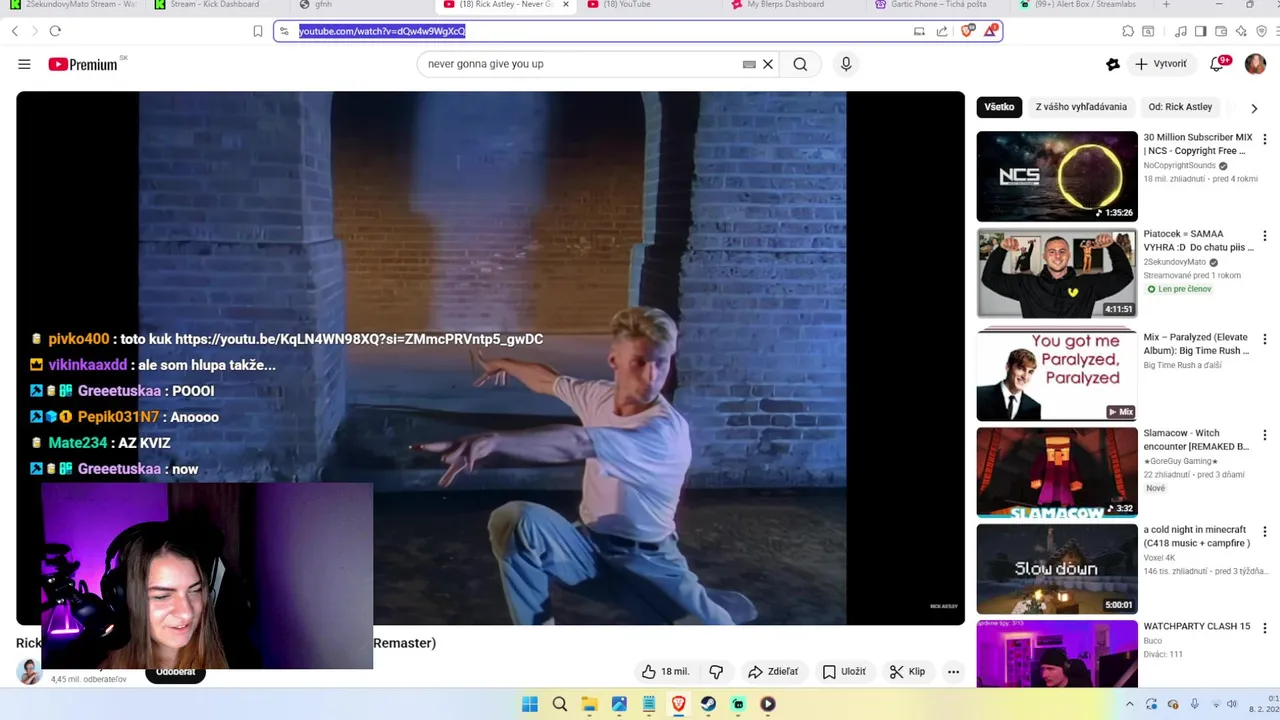Toggle the browser sidebar panel icon
This screenshot has width=1280, height=720.
[1200, 31]
